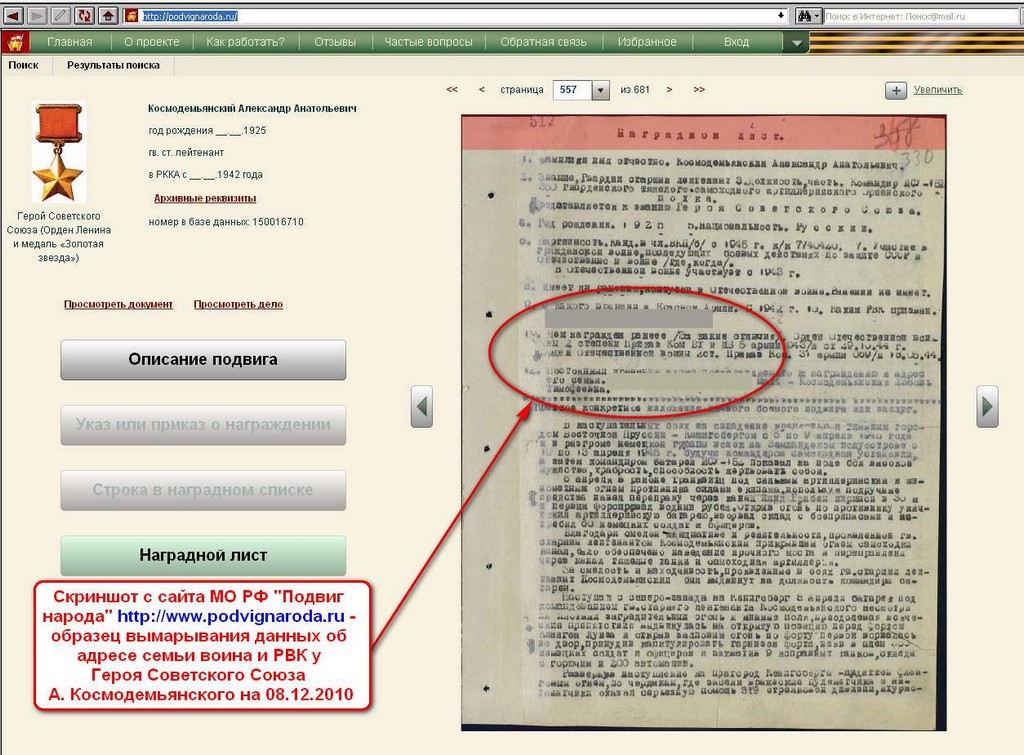1024x755 pixels.
Task: Go to next document image with right arrow
Action: point(988,406)
